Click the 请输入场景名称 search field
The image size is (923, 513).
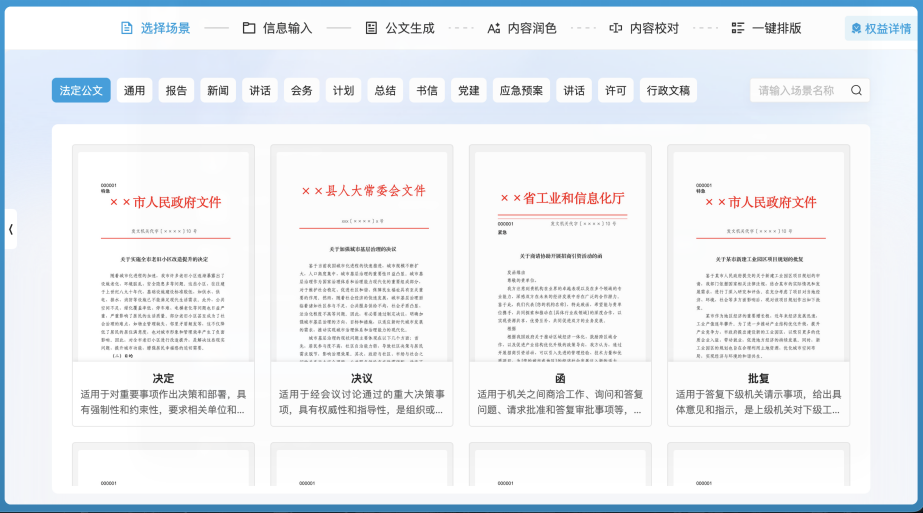809,90
